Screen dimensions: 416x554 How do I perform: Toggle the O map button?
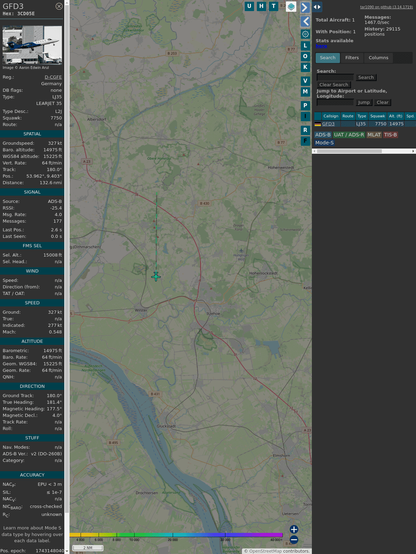[x=305, y=56]
